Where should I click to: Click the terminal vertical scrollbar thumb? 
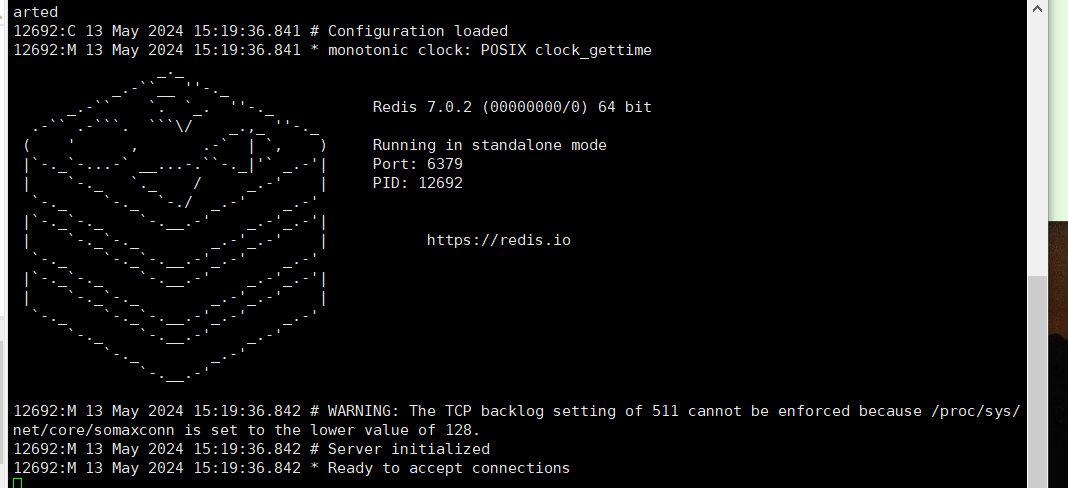pos(1037,382)
